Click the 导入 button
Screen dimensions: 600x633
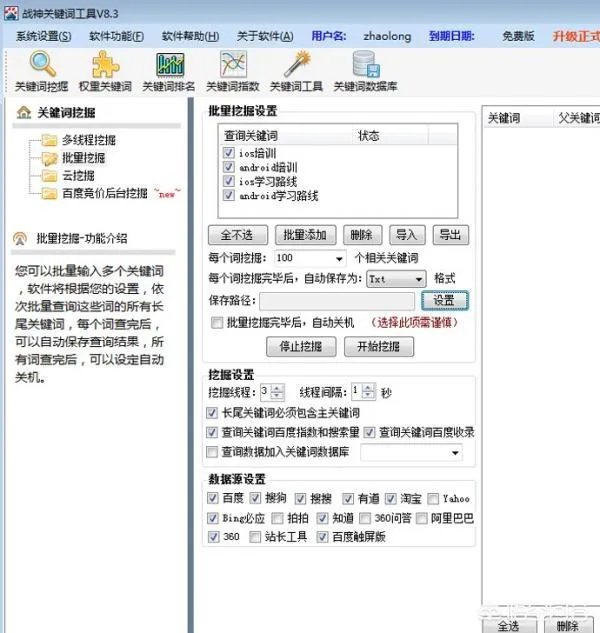click(x=407, y=235)
